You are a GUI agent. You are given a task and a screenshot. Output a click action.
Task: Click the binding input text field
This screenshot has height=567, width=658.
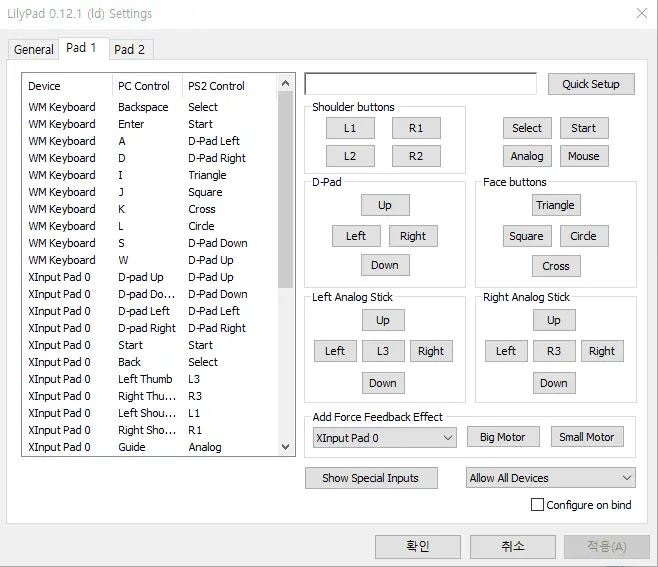[x=420, y=84]
